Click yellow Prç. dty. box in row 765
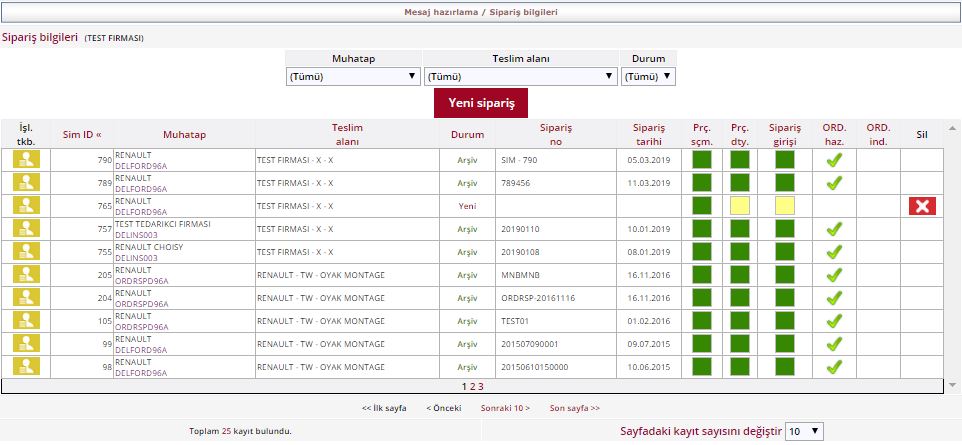Viewport: 962px width, 445px height. click(x=739, y=205)
